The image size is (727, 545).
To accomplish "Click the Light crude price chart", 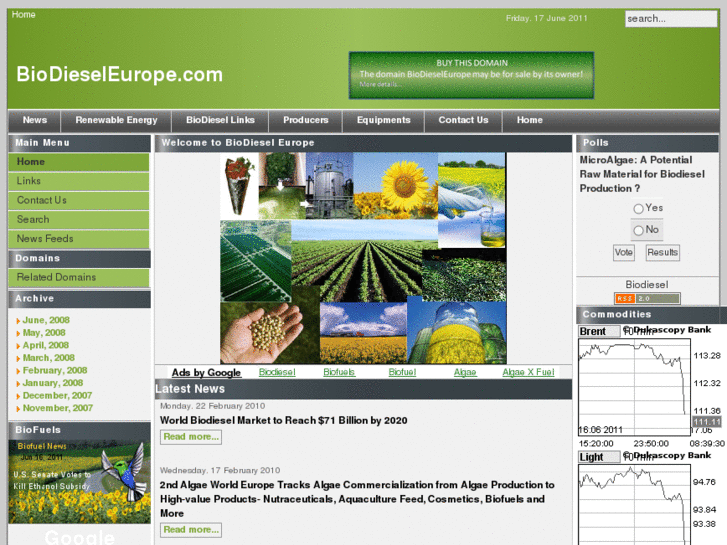I will click(x=634, y=505).
